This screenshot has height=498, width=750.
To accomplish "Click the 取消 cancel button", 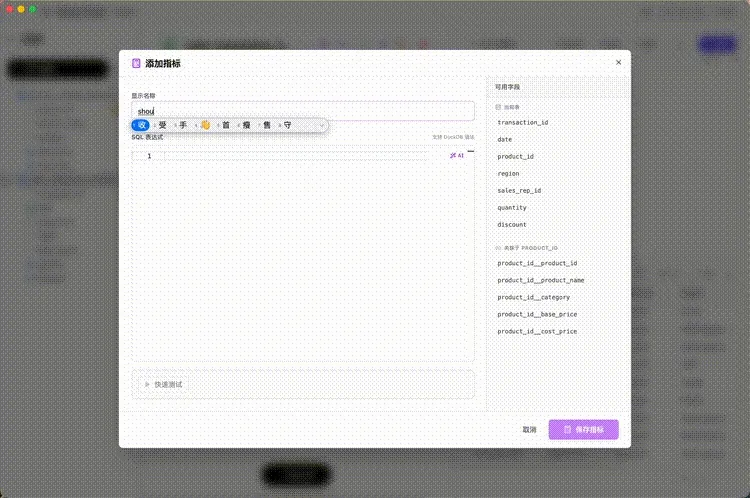I will pyautogui.click(x=529, y=430).
